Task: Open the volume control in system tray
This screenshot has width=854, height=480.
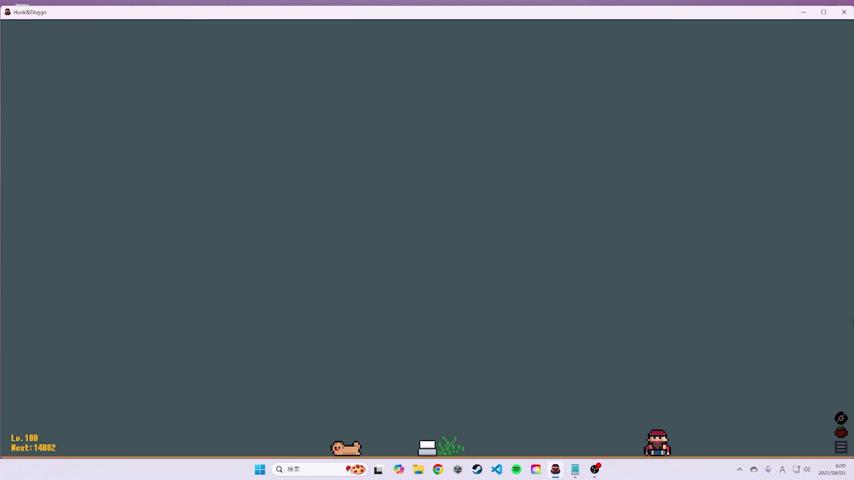Action: tap(807, 469)
